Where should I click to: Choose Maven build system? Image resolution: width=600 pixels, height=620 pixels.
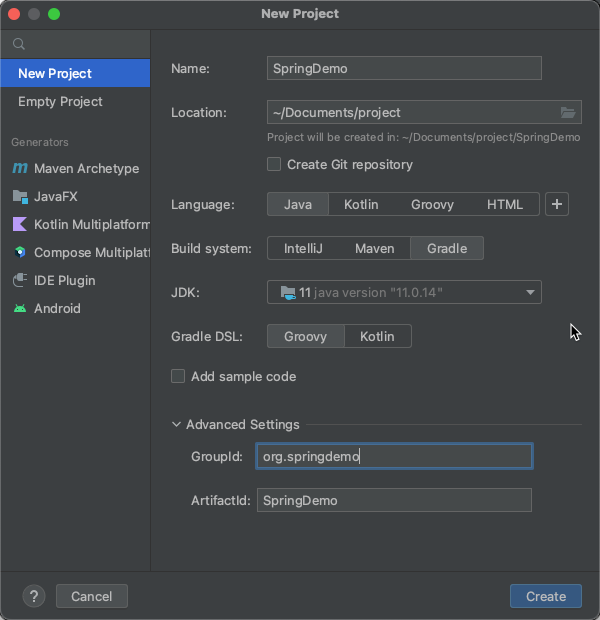point(375,249)
